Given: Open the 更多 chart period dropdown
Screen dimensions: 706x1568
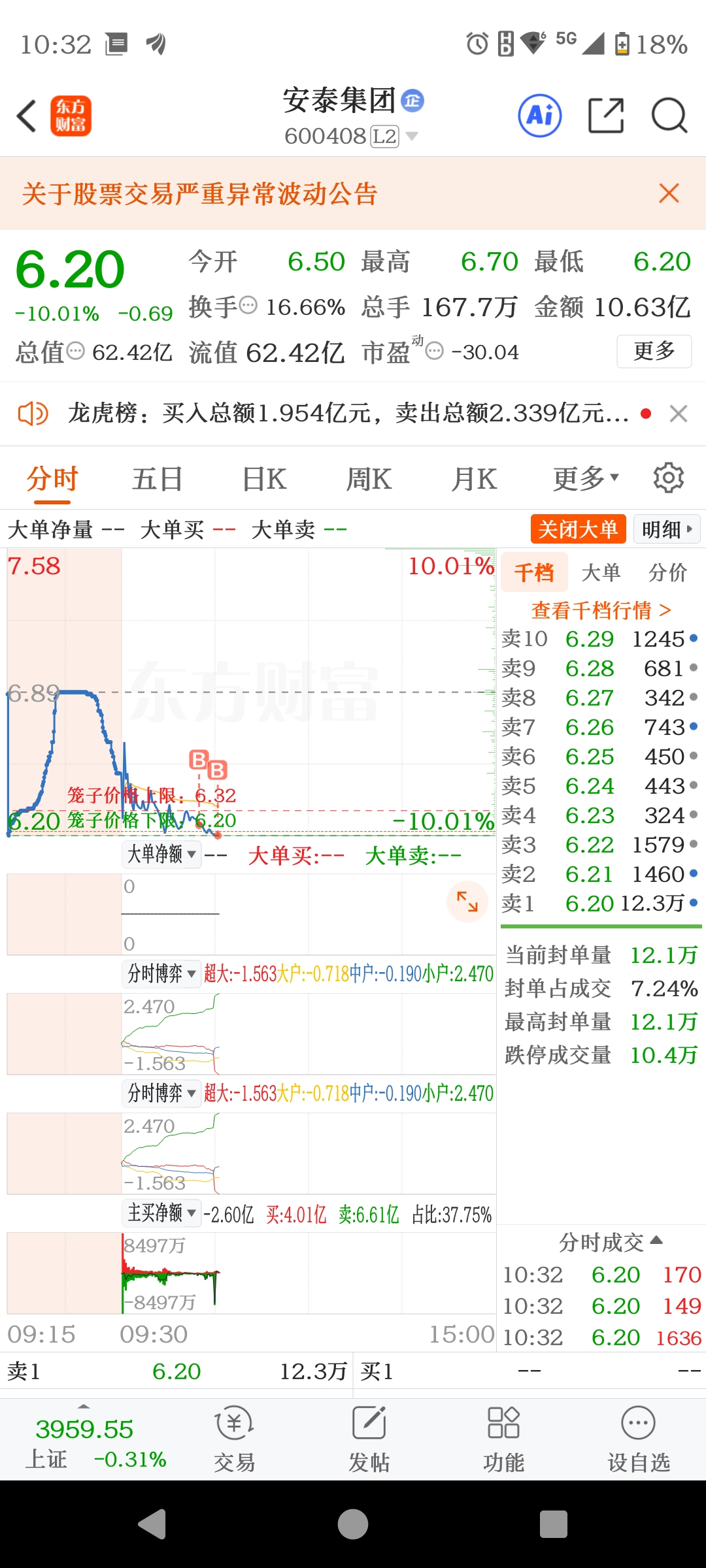Looking at the screenshot, I should [x=586, y=478].
